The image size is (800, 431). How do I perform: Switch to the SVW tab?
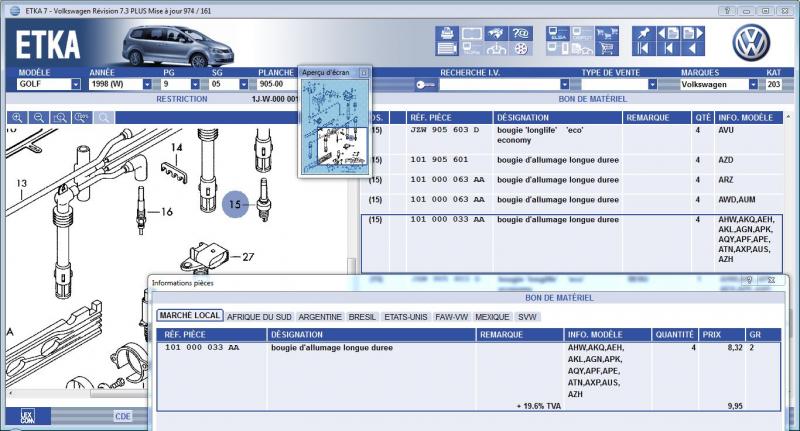tap(527, 317)
